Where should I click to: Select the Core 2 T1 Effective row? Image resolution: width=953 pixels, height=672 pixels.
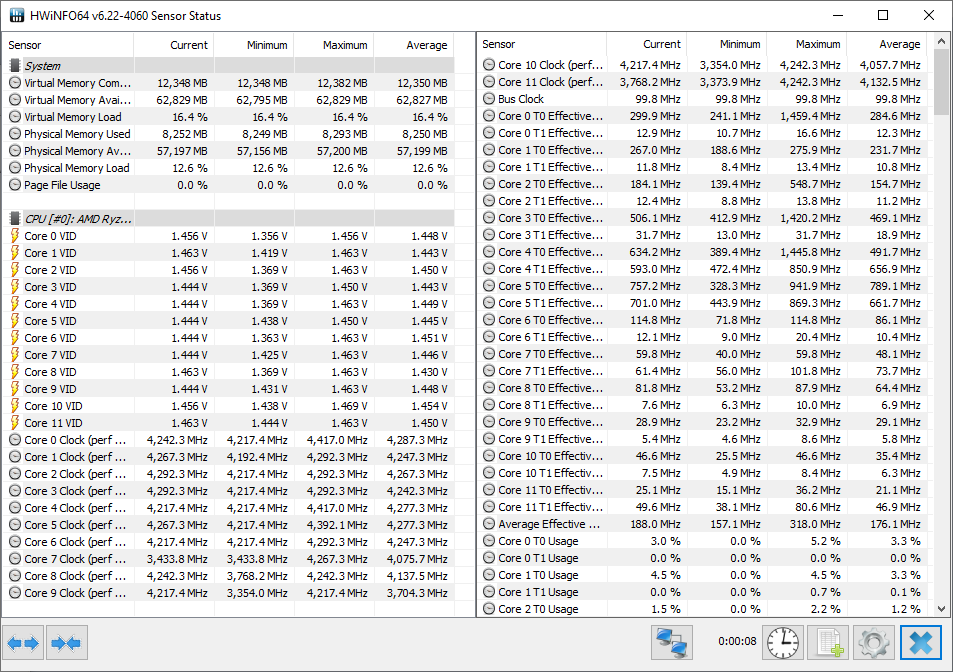[x=702, y=201]
